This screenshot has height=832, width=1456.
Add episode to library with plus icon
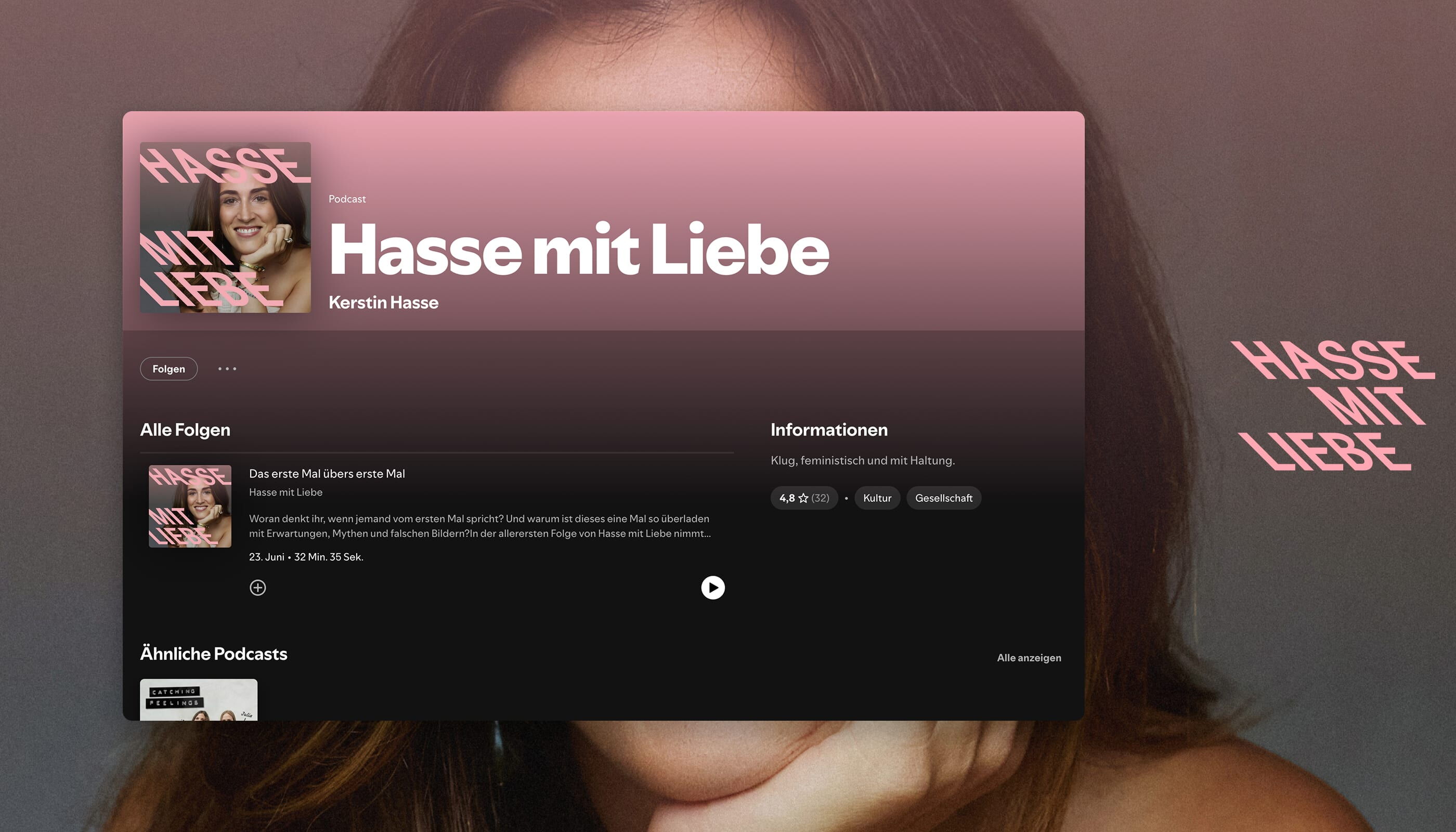click(258, 588)
